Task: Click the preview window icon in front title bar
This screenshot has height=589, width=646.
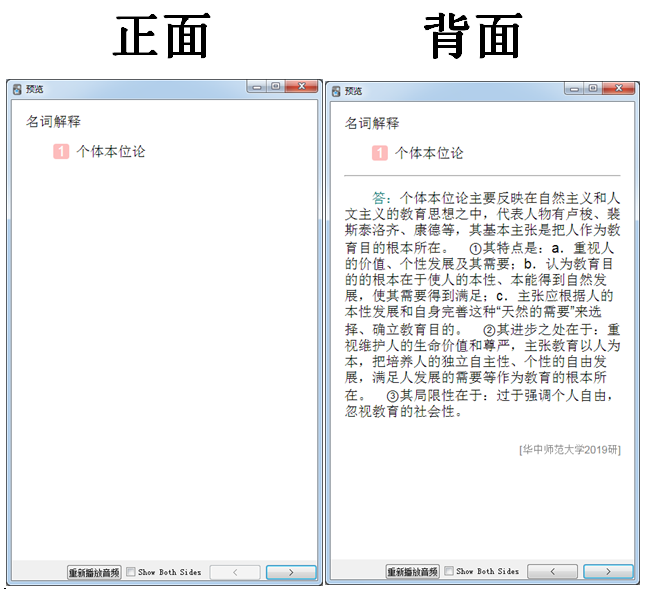Action: [17, 89]
